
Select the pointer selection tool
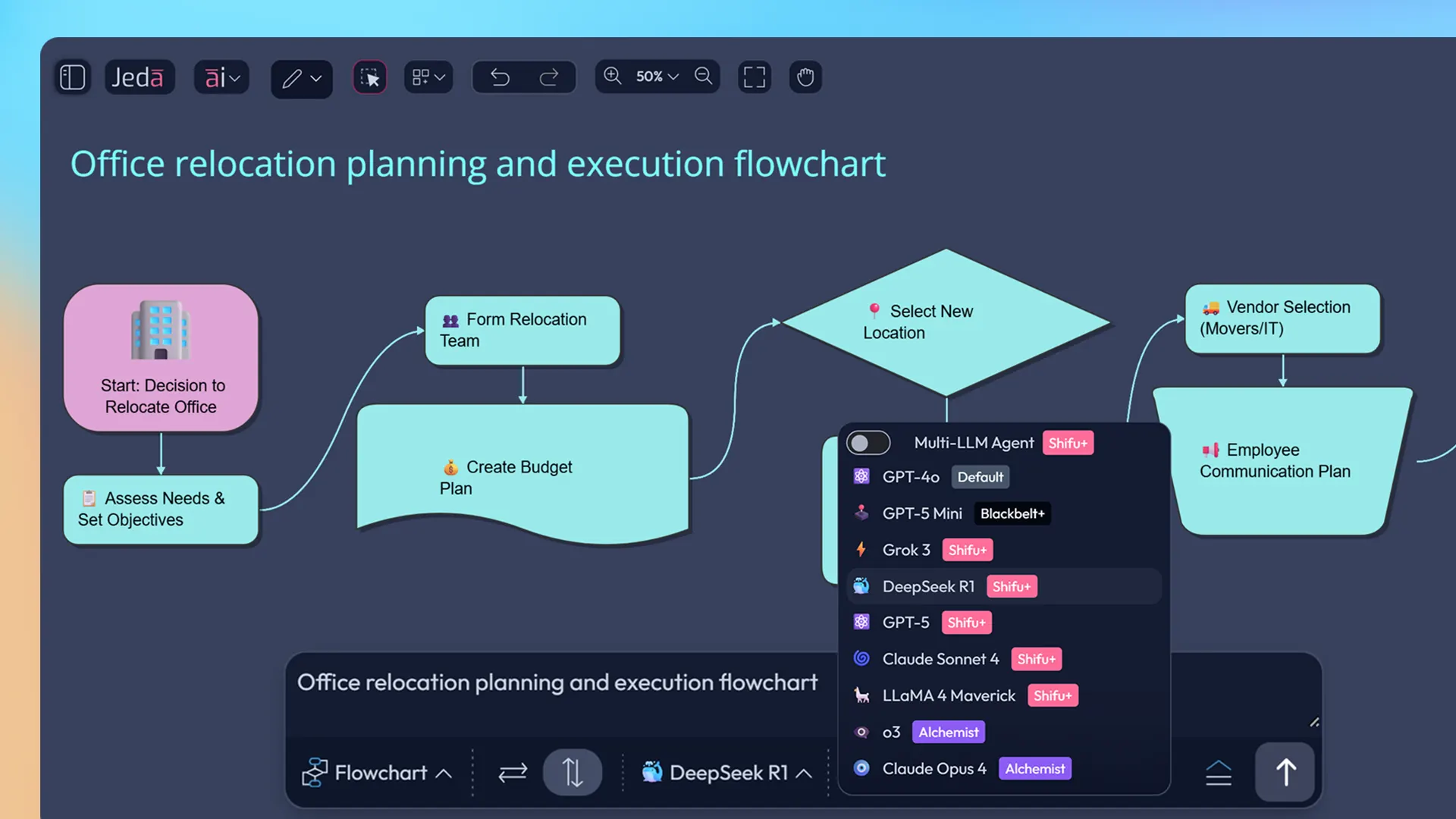coord(369,77)
